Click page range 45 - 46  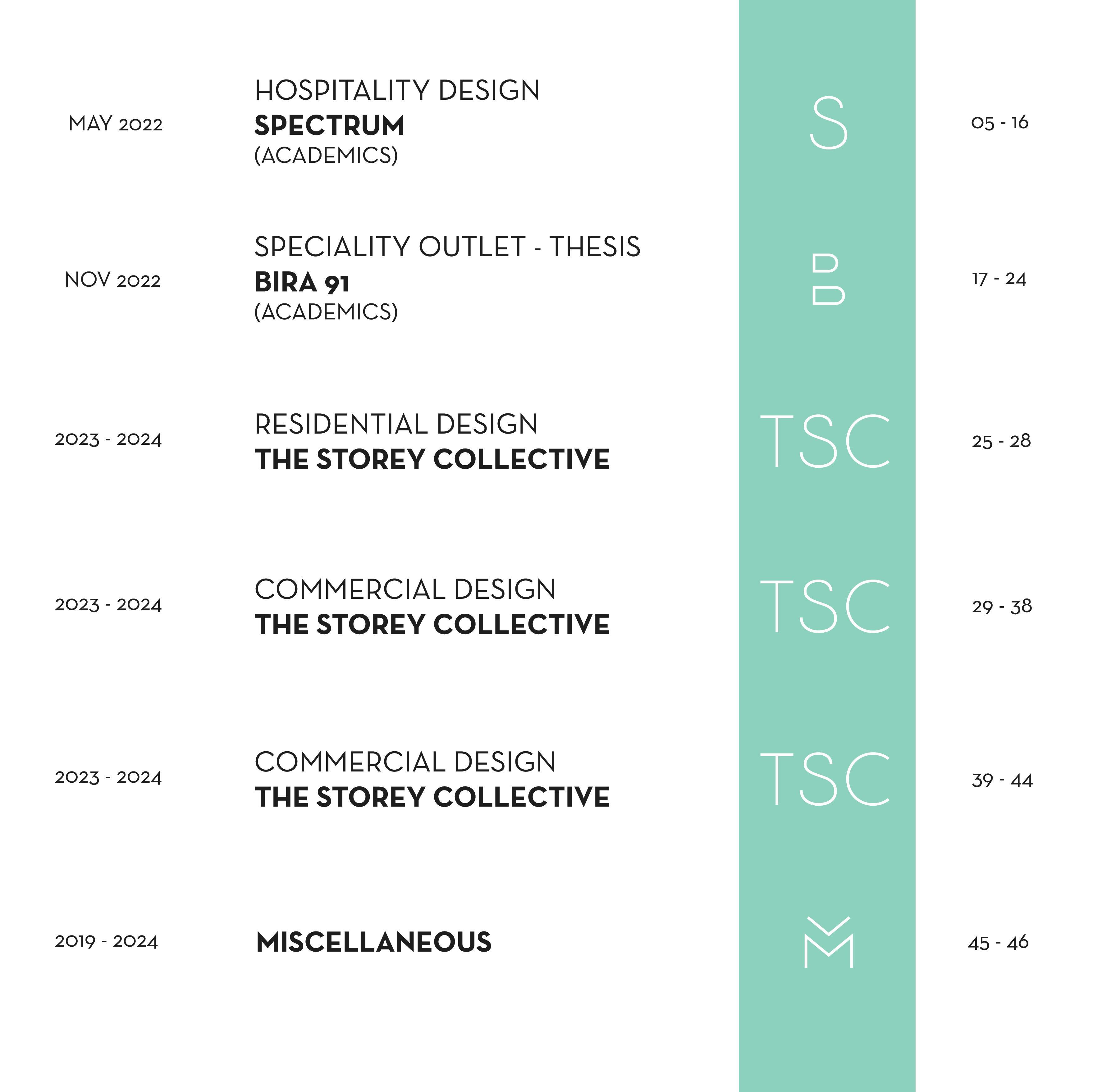pos(998,943)
